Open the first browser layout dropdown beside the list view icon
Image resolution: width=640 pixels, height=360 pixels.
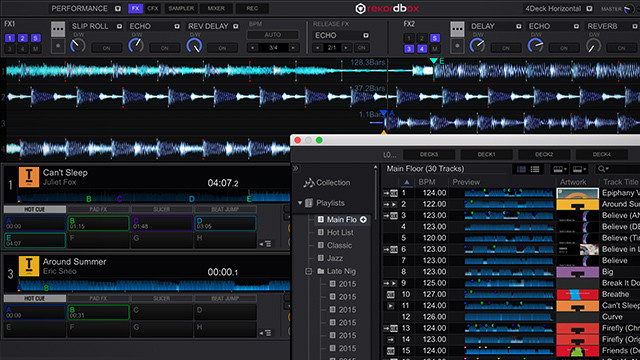pos(559,169)
